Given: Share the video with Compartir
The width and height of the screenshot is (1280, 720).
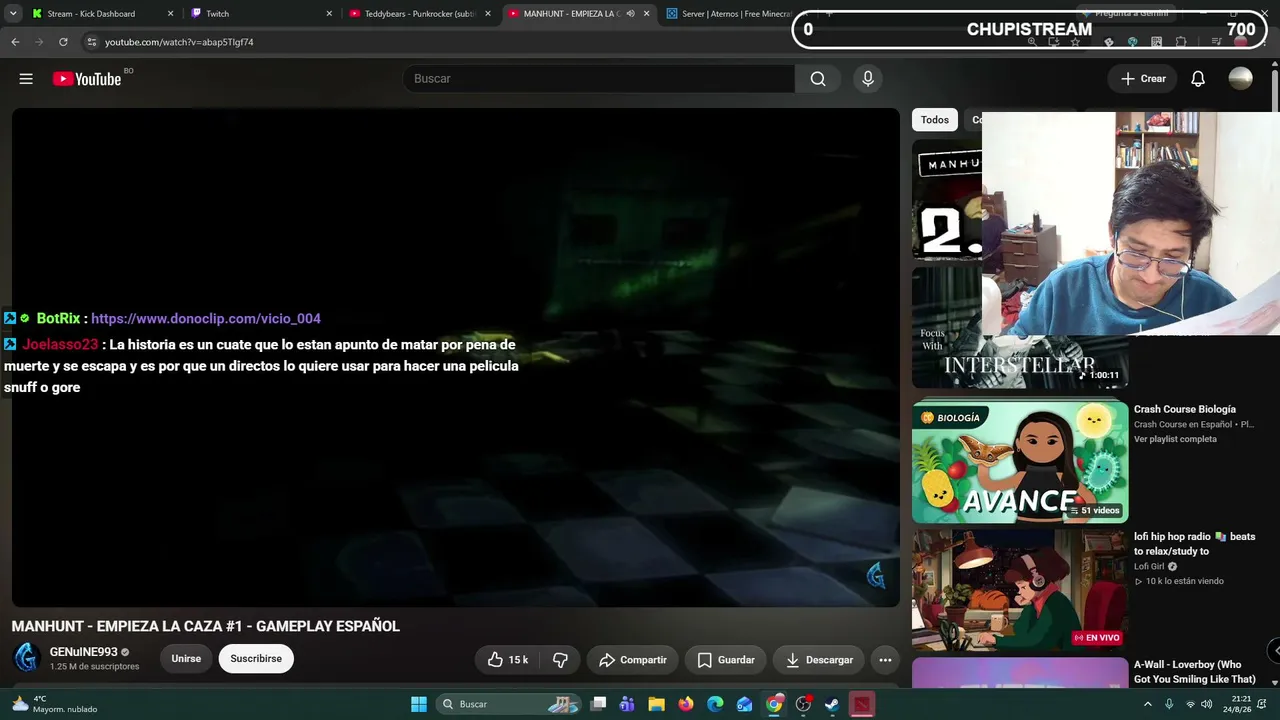Looking at the screenshot, I should [633, 660].
